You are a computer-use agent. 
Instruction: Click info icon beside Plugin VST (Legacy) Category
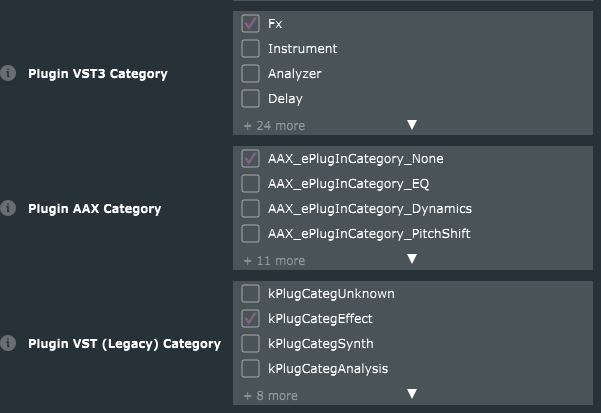pyautogui.click(x=9, y=343)
